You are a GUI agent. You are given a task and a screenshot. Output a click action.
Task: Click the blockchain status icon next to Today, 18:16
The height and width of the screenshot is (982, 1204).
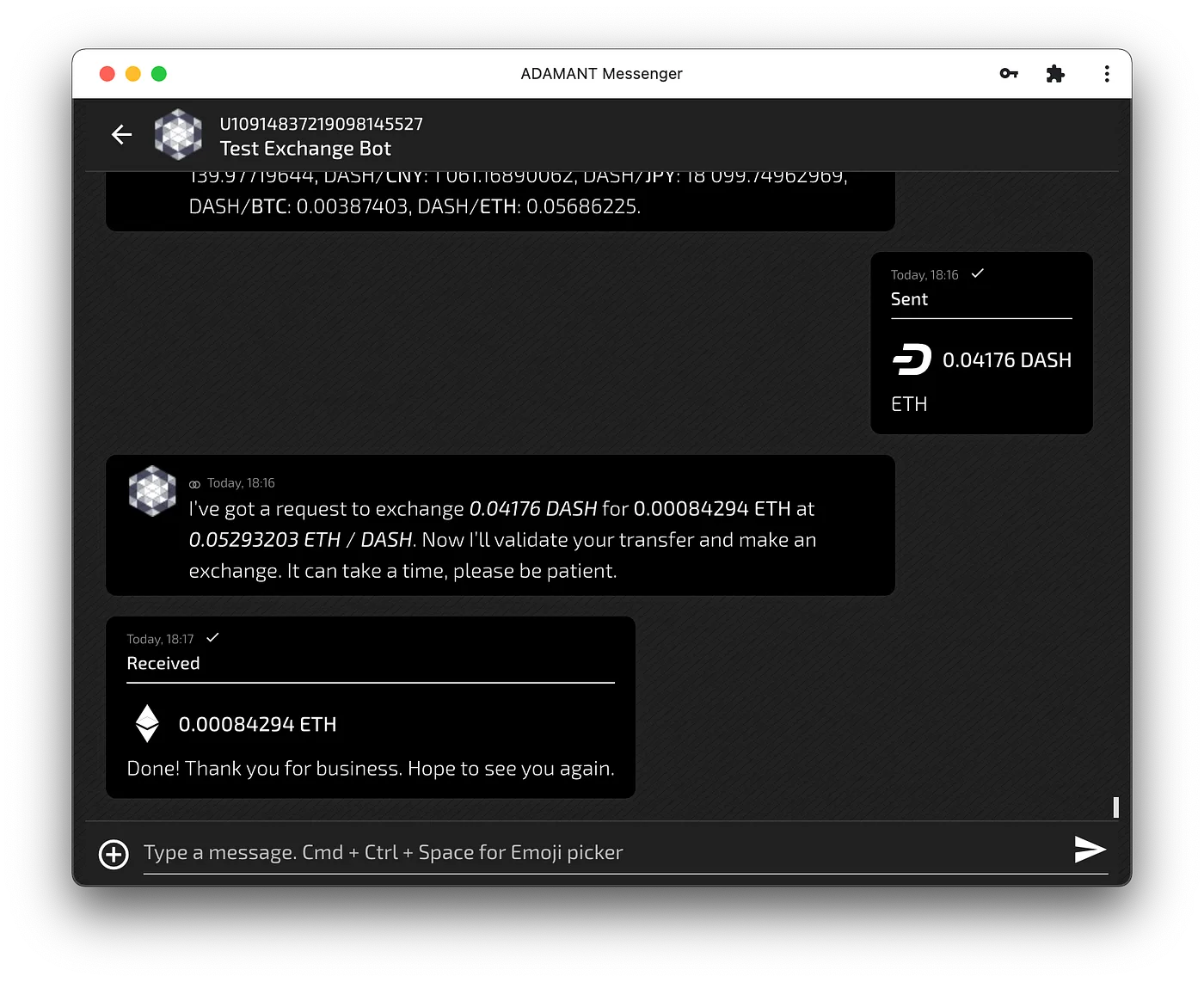click(x=194, y=484)
